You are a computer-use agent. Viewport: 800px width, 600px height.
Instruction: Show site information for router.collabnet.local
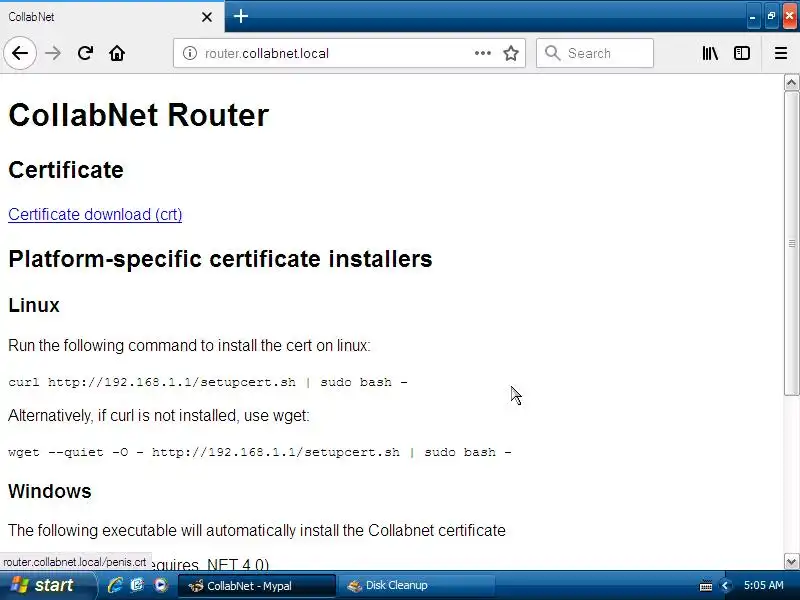tap(190, 53)
